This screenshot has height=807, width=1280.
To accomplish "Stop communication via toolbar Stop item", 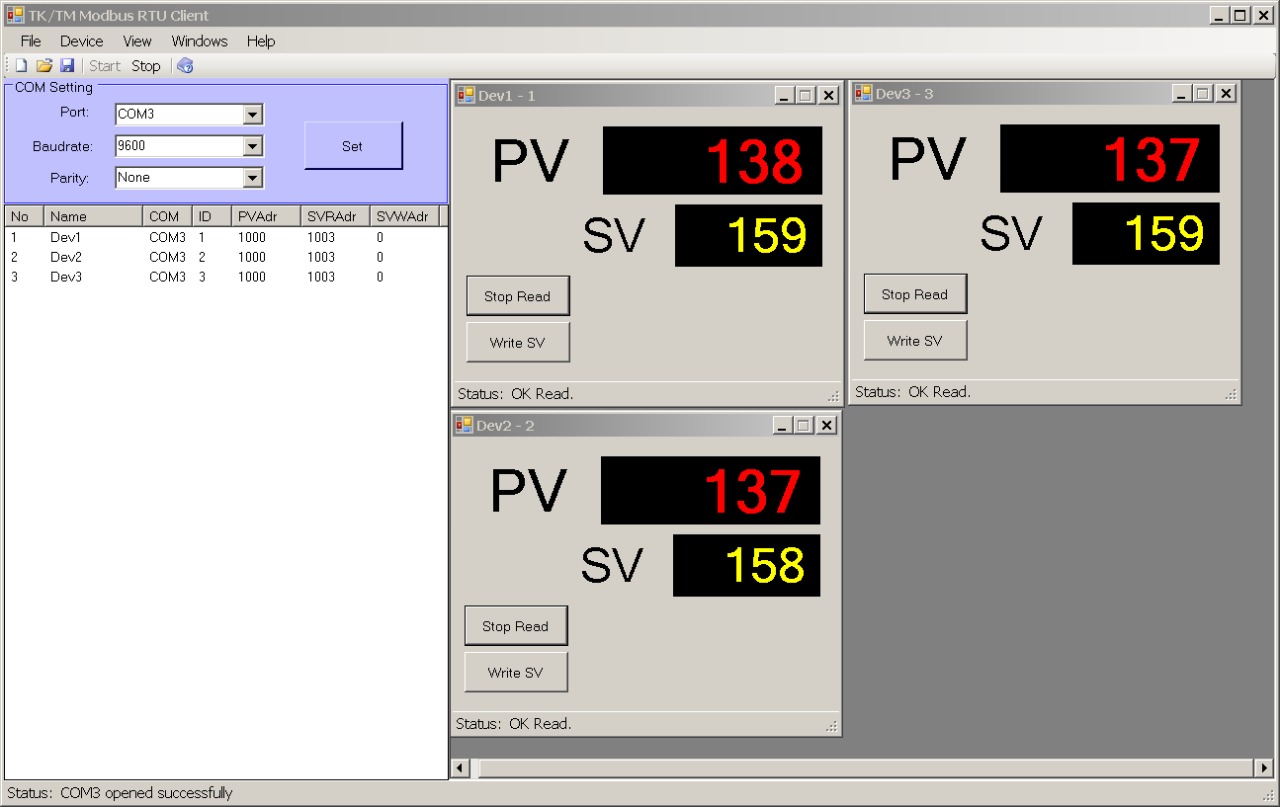I will coord(146,64).
